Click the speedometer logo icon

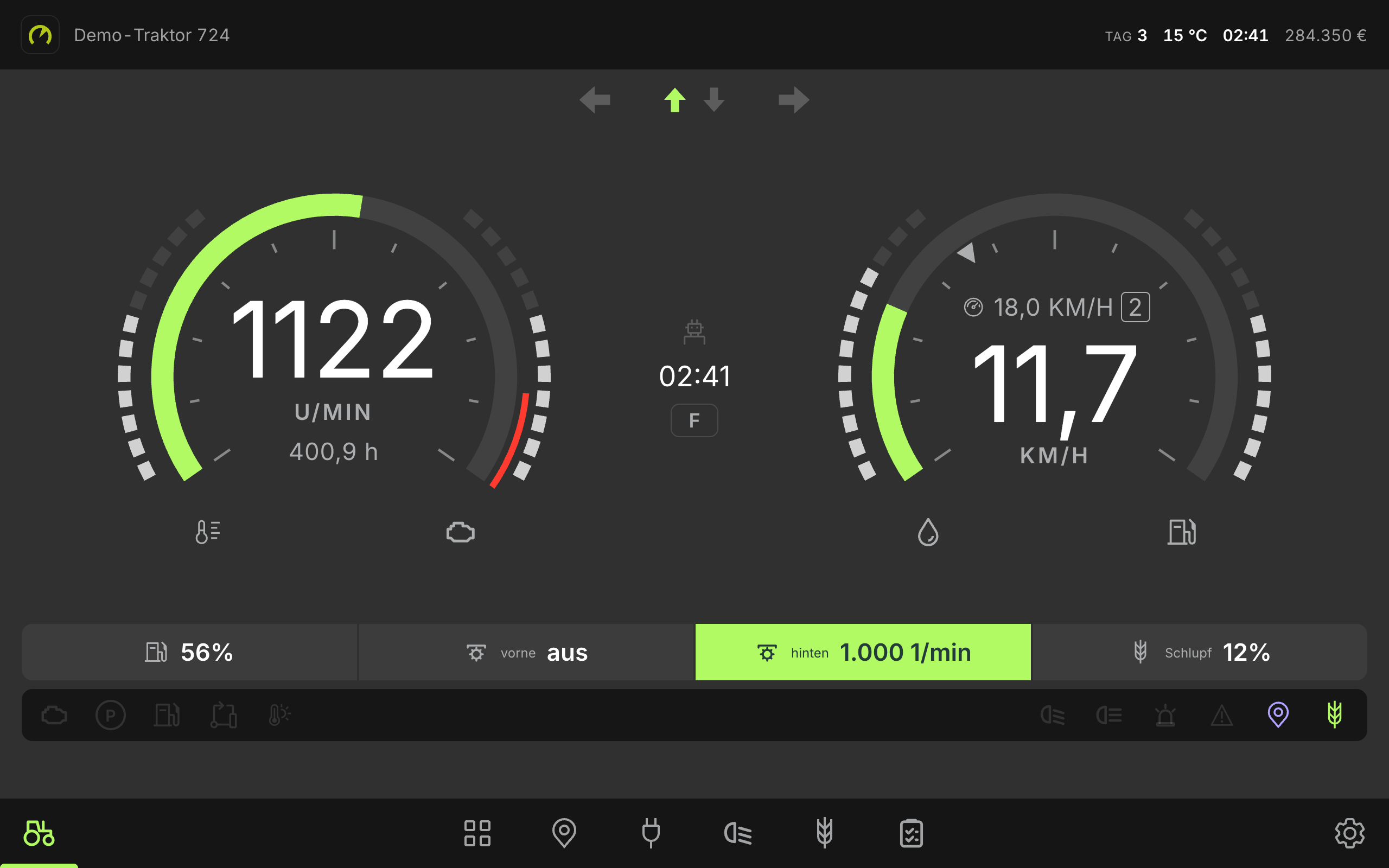(x=40, y=35)
